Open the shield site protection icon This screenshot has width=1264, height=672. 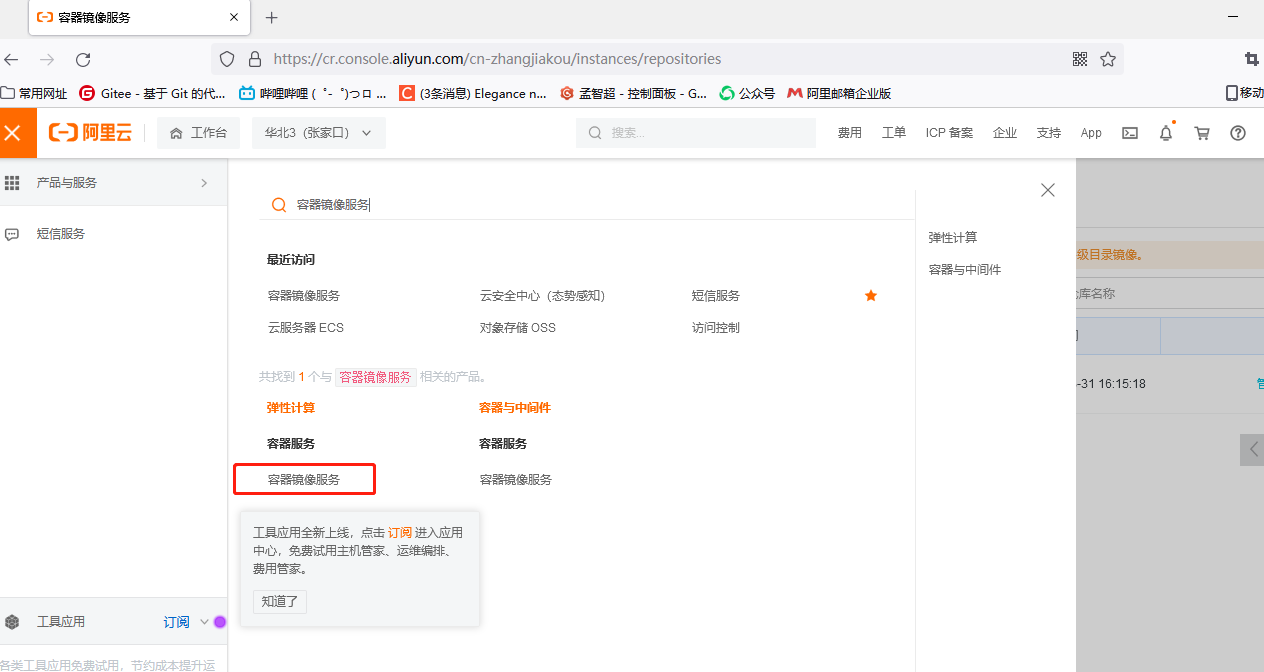pyautogui.click(x=227, y=59)
